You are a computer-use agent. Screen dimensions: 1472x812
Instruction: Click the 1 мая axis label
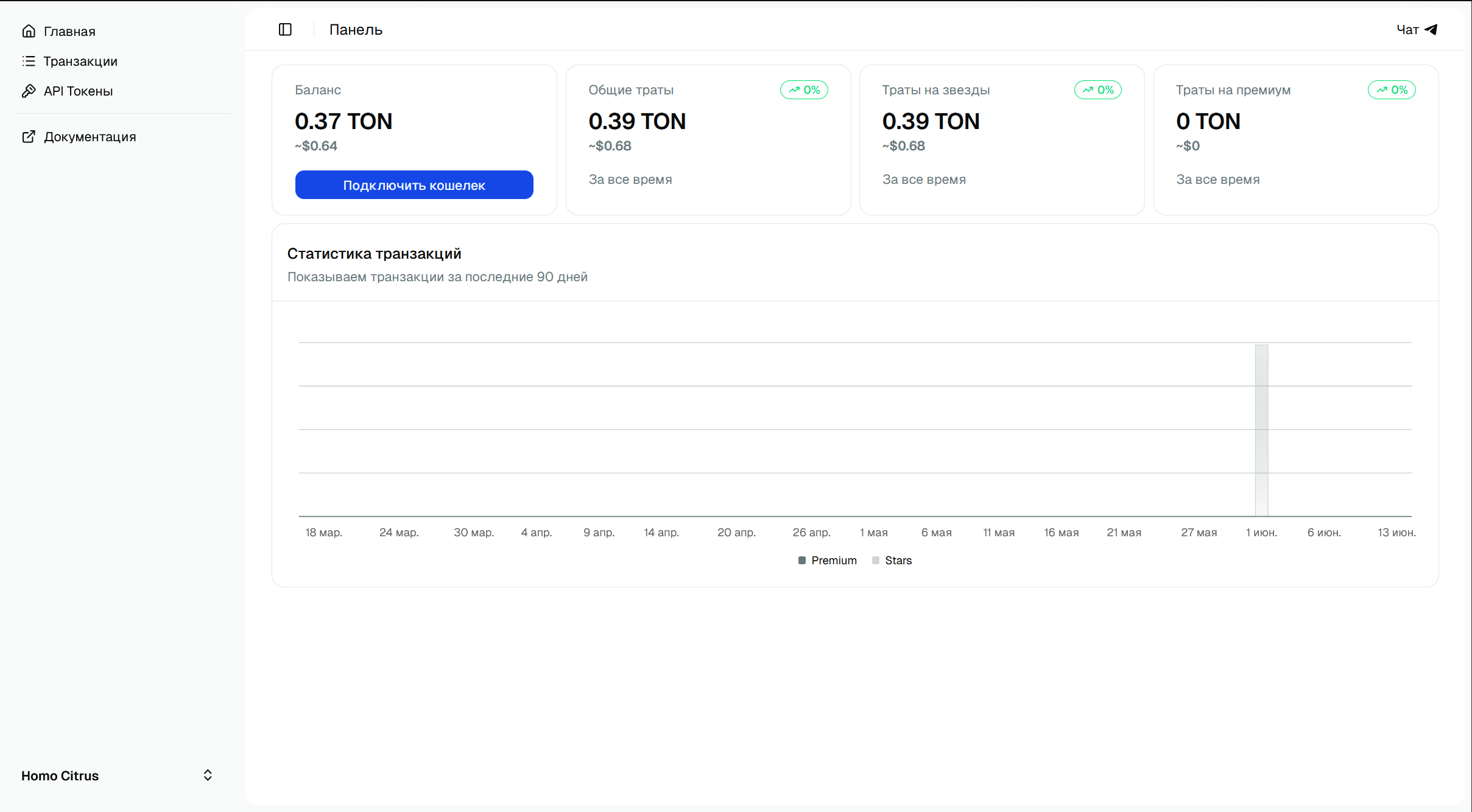point(874,533)
